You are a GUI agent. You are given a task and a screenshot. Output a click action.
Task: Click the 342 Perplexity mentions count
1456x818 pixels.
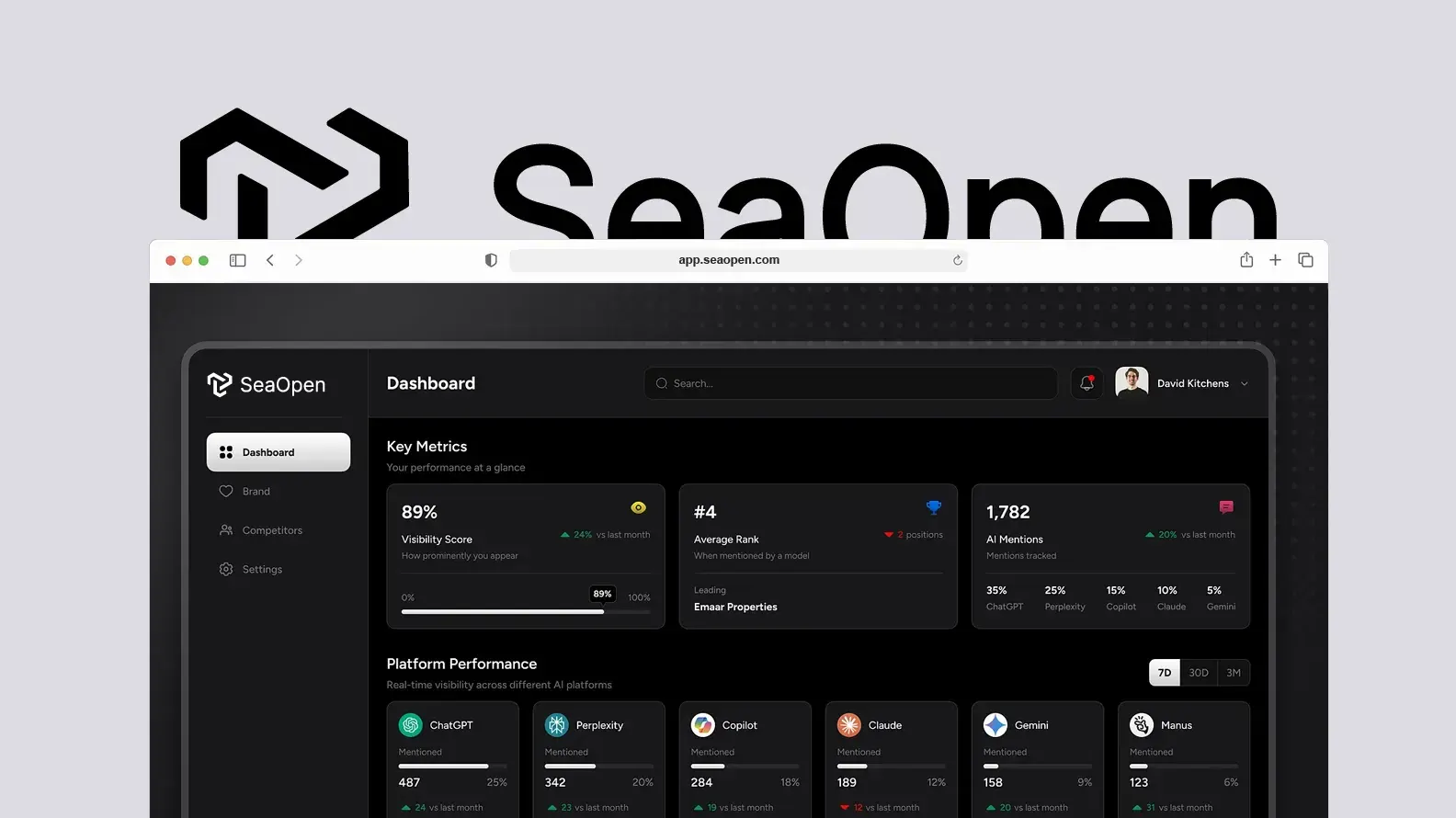point(555,782)
